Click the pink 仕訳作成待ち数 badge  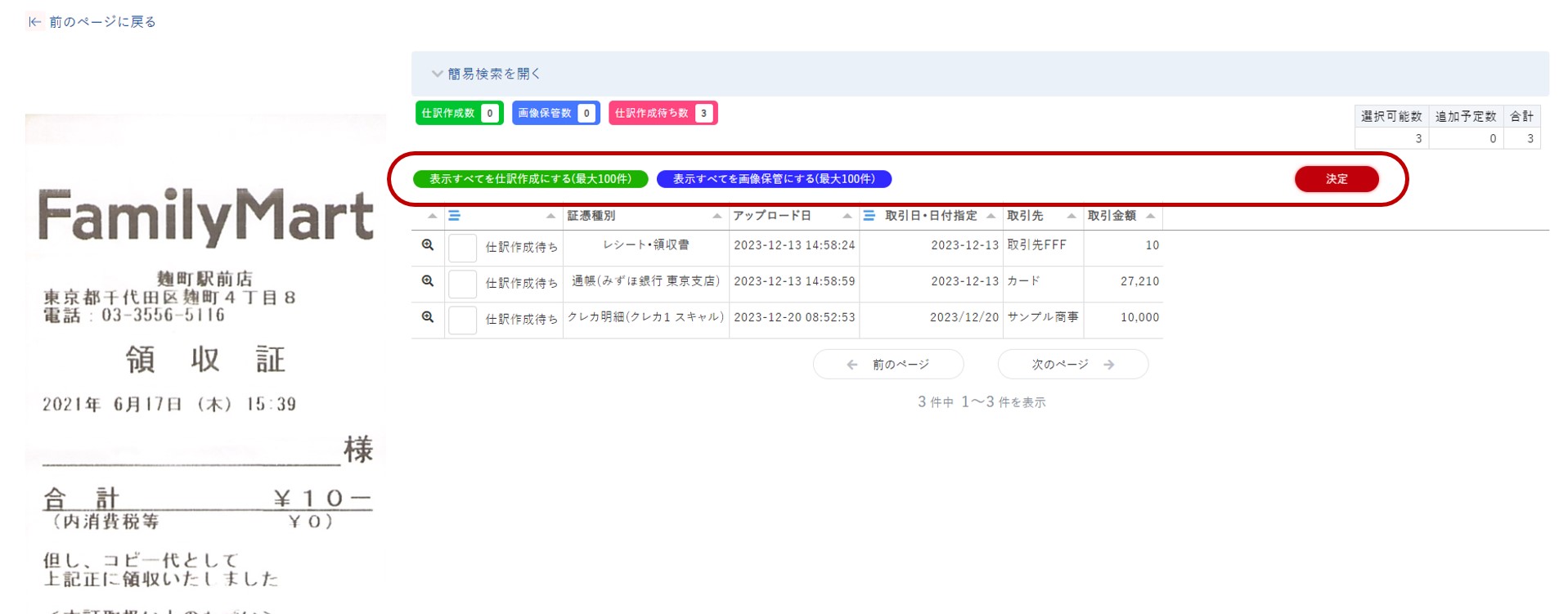(663, 113)
